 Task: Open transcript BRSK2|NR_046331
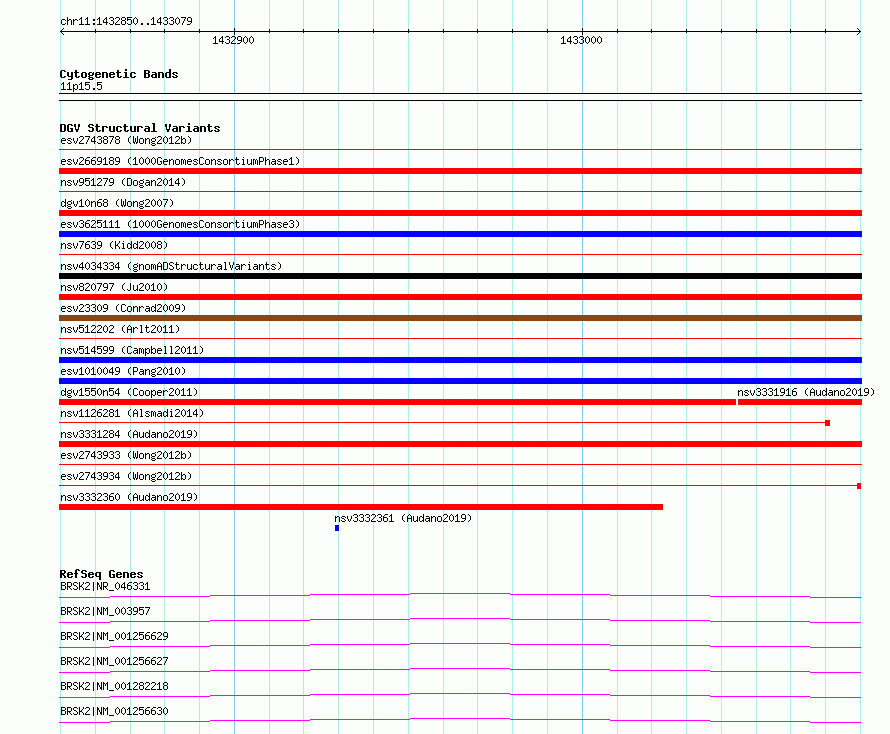tap(105, 586)
